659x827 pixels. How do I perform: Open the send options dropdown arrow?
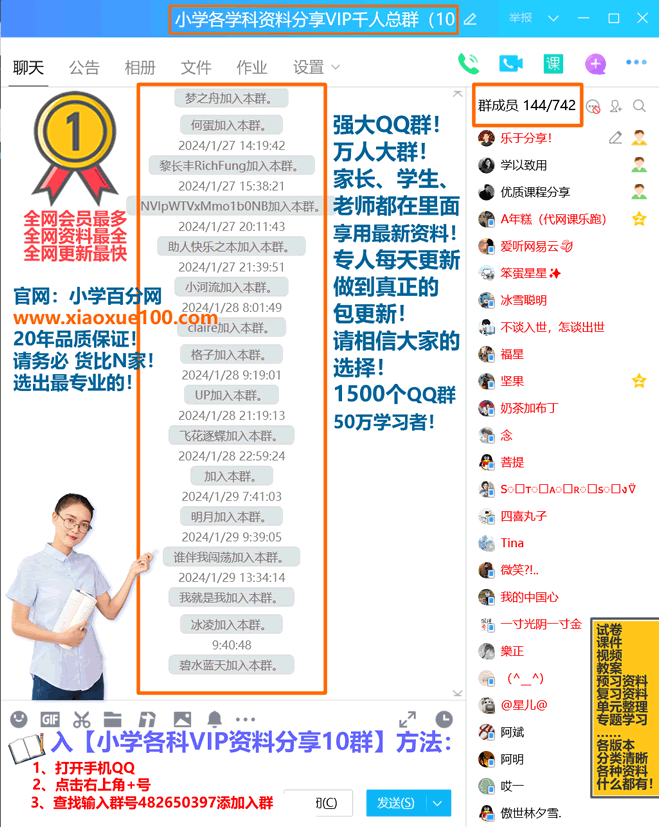(437, 803)
